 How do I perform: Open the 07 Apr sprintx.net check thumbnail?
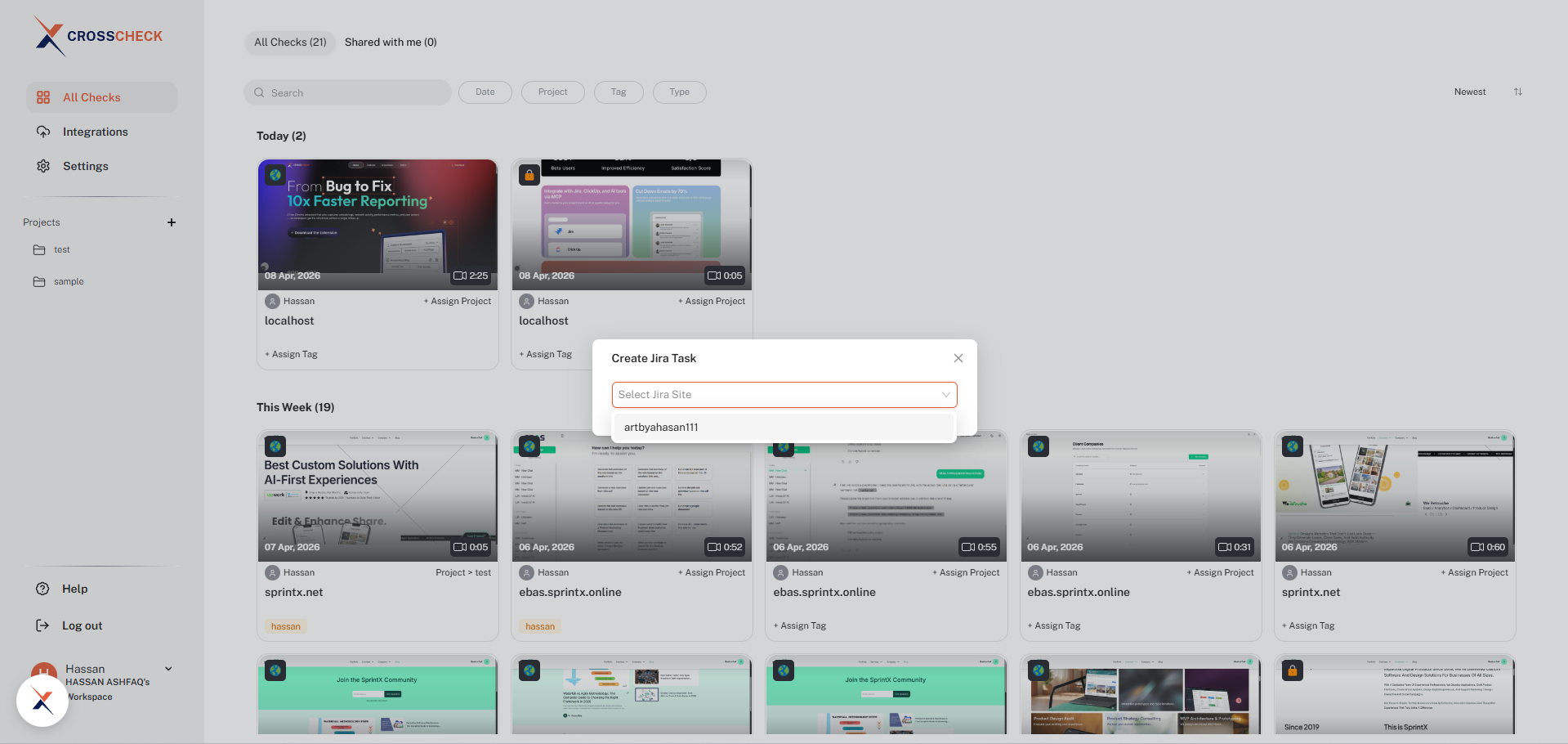[377, 496]
